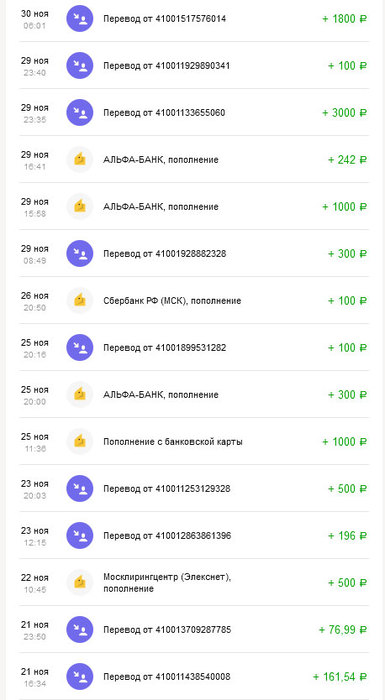Open the transfer from 41001133655060
The width and height of the screenshot is (385, 700).
pyautogui.click(x=194, y=112)
